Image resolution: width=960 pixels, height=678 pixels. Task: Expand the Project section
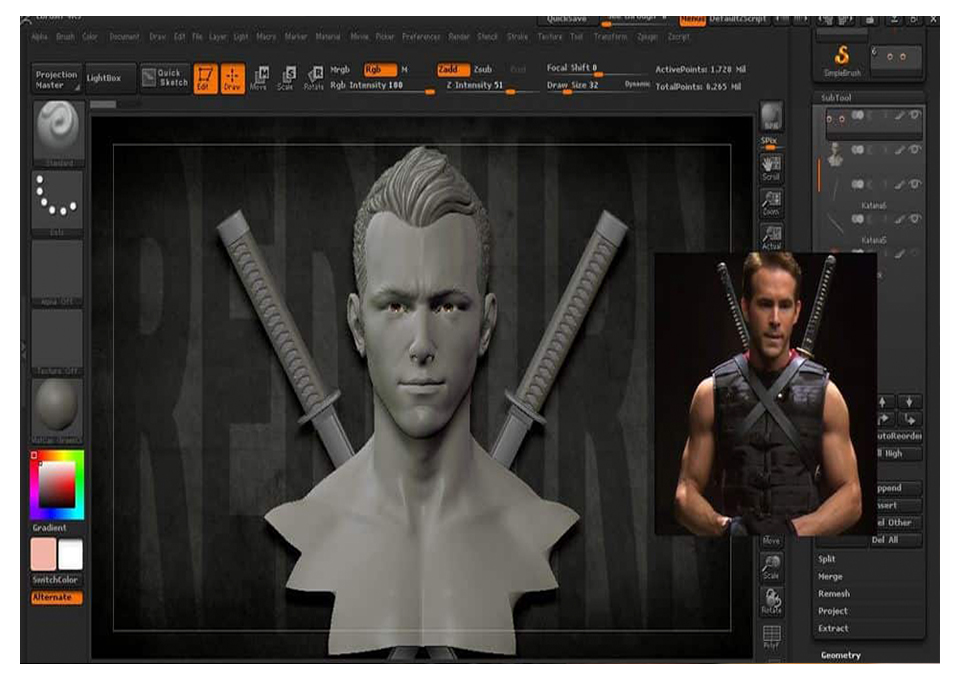[x=833, y=611]
